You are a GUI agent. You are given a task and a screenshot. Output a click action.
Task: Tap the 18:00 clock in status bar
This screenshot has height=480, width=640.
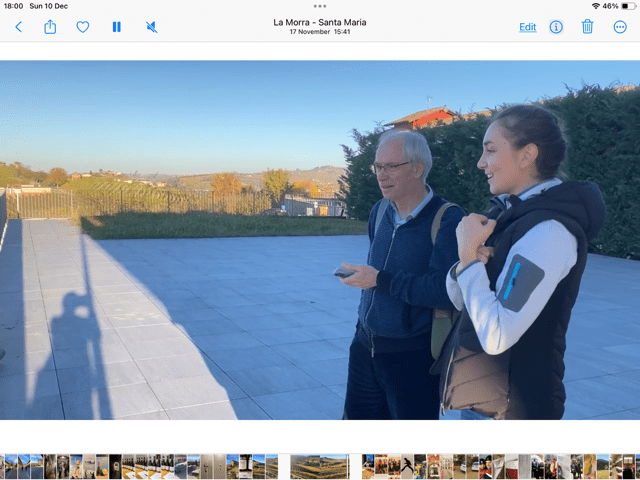pos(12,6)
